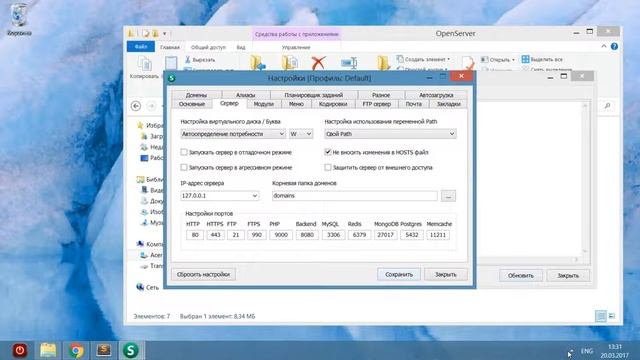Image resolution: width=640 pixels, height=360 pixels.
Task: Click the red power icon in taskbar
Action: [x=20, y=350]
